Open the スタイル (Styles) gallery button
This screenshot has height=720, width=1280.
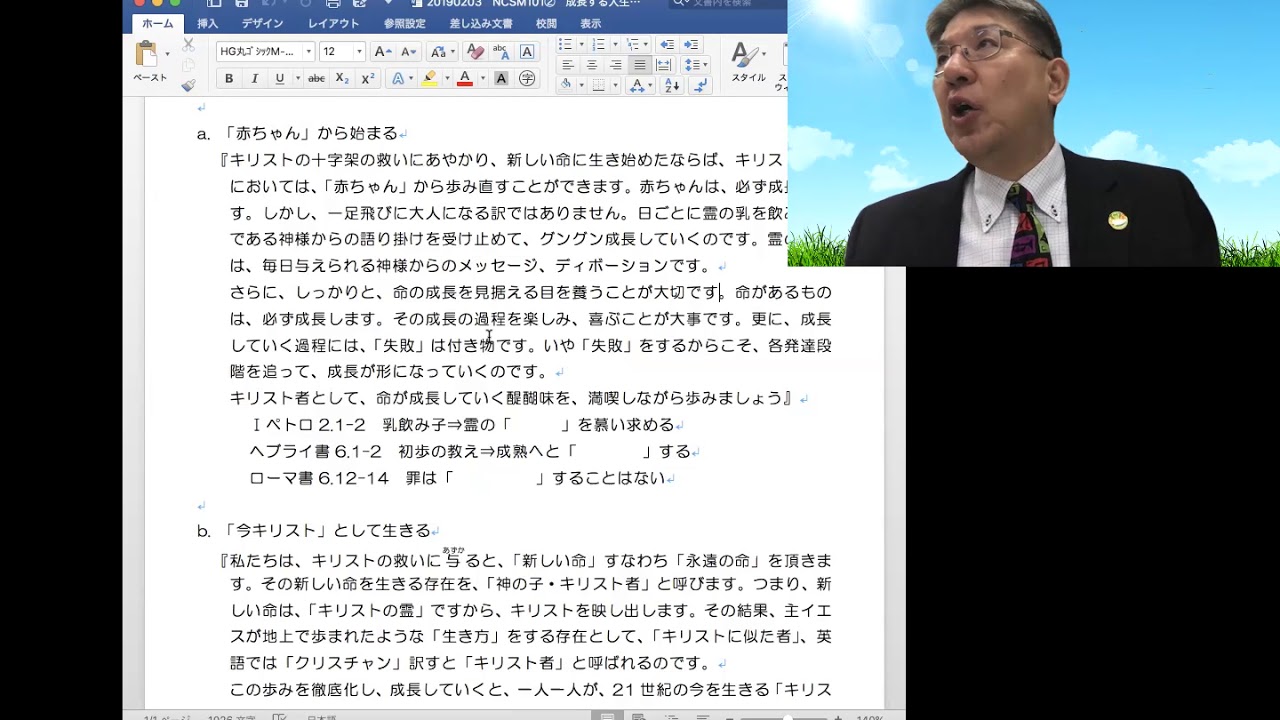pyautogui.click(x=746, y=60)
